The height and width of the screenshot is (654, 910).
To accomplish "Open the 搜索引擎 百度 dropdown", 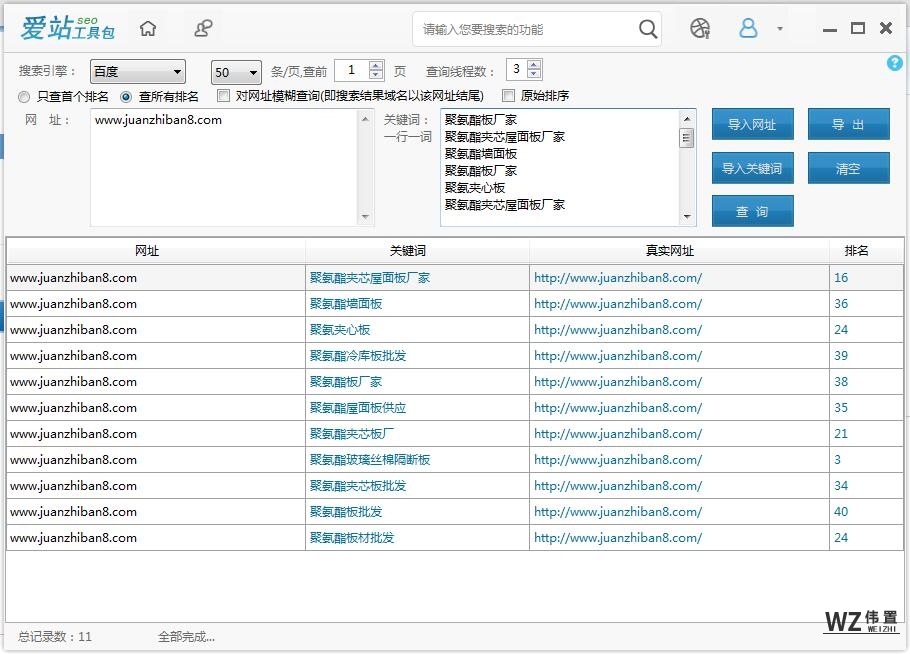I will pos(137,72).
